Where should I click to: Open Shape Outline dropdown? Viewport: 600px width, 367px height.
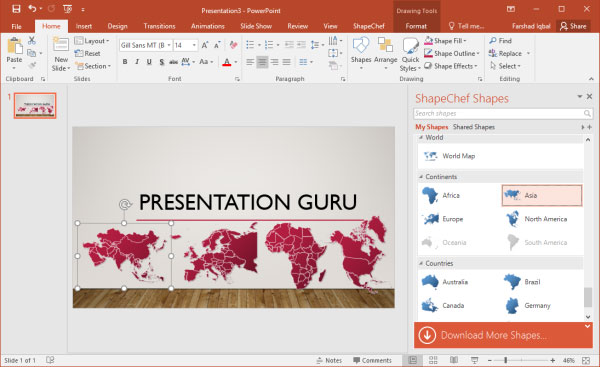(x=452, y=54)
